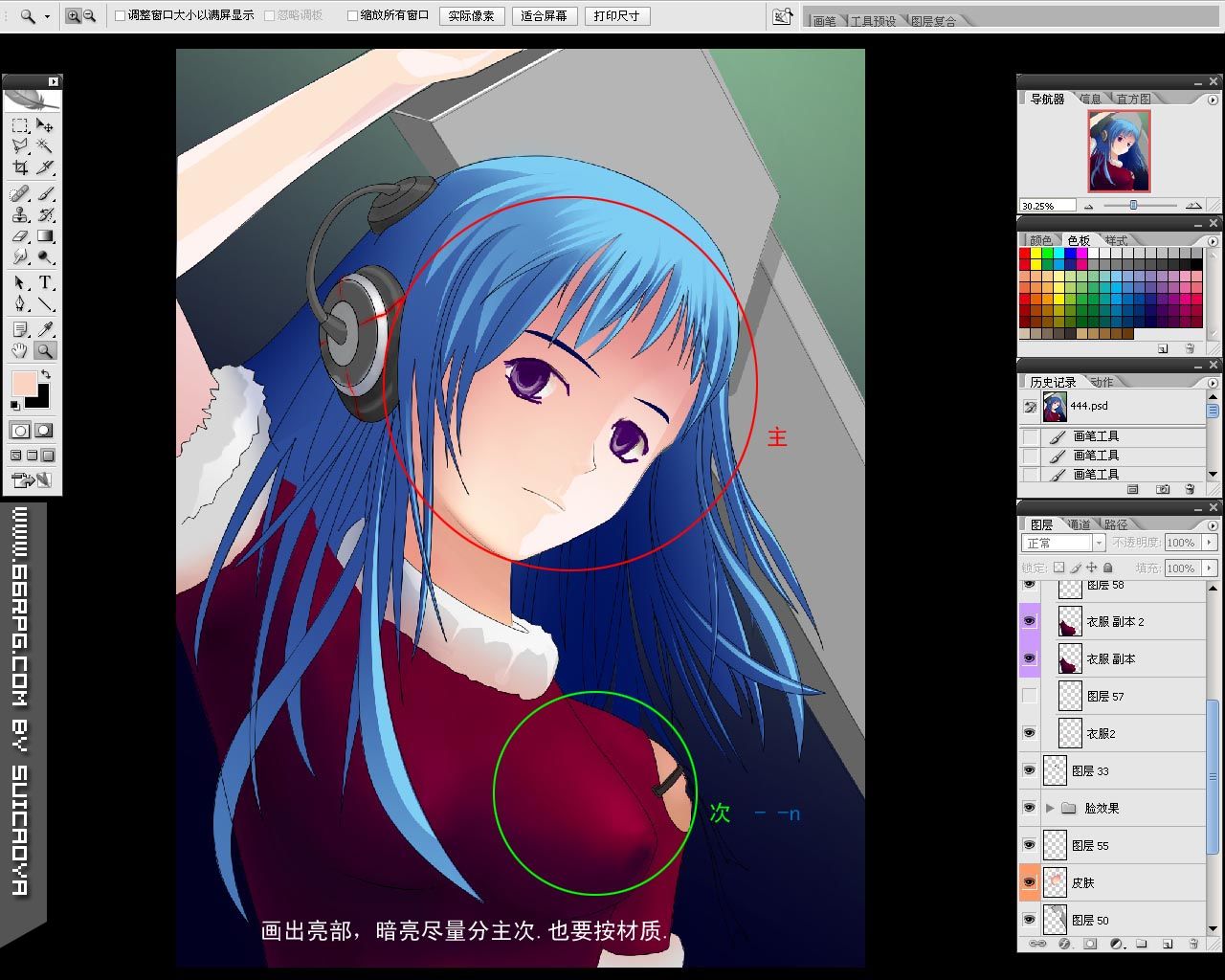Viewport: 1225px width, 980px height.
Task: Hide the 皮肤 layer
Action: [1030, 882]
